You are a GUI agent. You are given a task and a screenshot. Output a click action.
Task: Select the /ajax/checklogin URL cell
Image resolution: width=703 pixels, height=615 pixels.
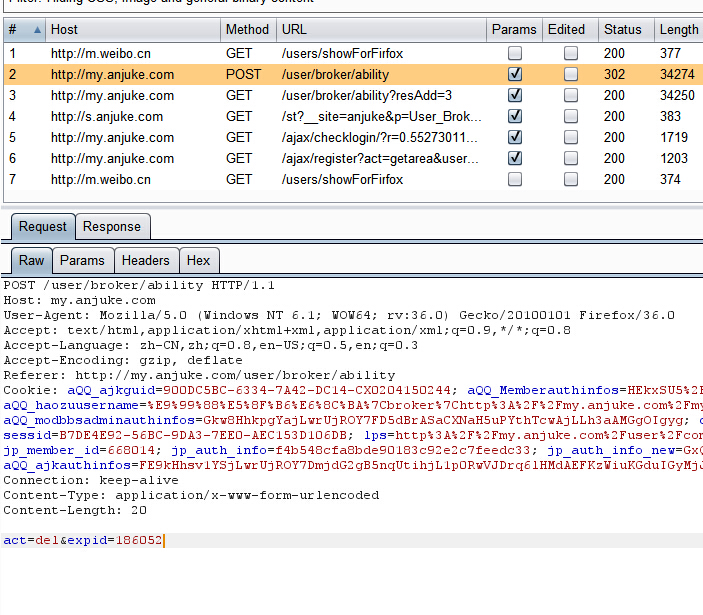pyautogui.click(x=379, y=138)
